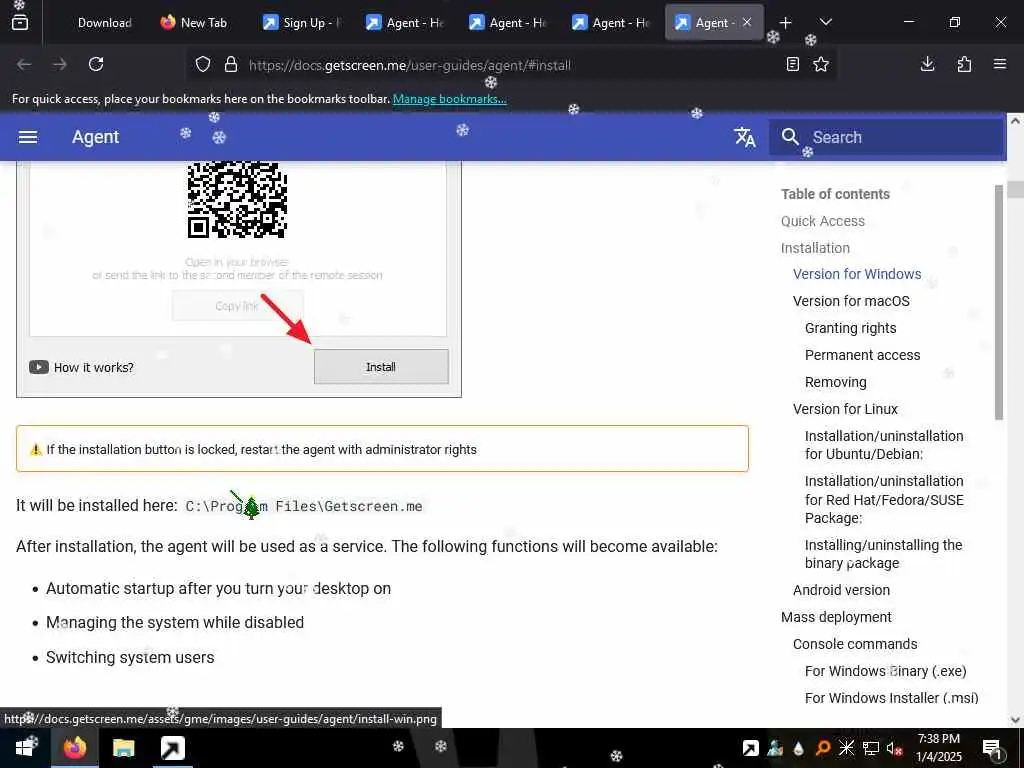Reload the current docs page
Viewport: 1024px width, 768px height.
click(x=96, y=64)
